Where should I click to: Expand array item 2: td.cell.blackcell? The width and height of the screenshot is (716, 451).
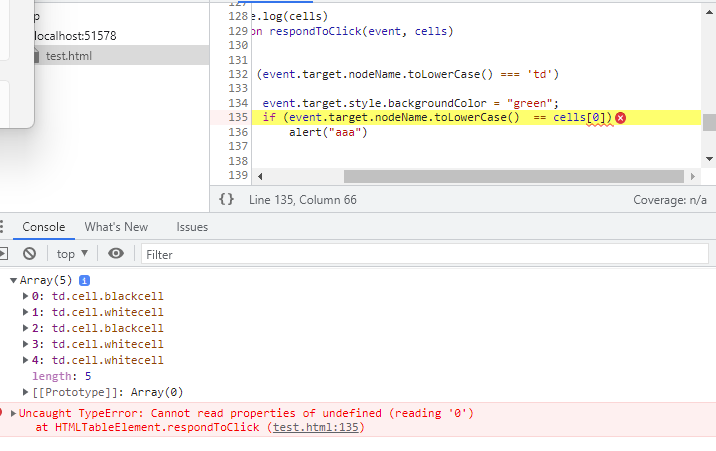coord(26,328)
